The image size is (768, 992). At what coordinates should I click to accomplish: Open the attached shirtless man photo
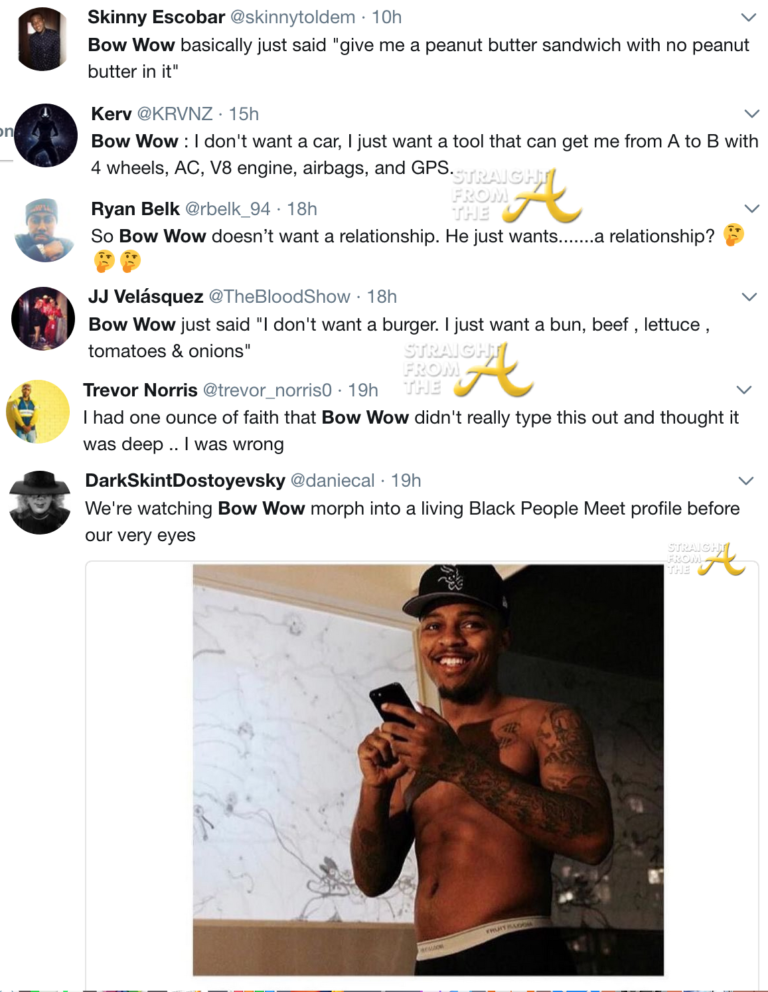coord(428,770)
